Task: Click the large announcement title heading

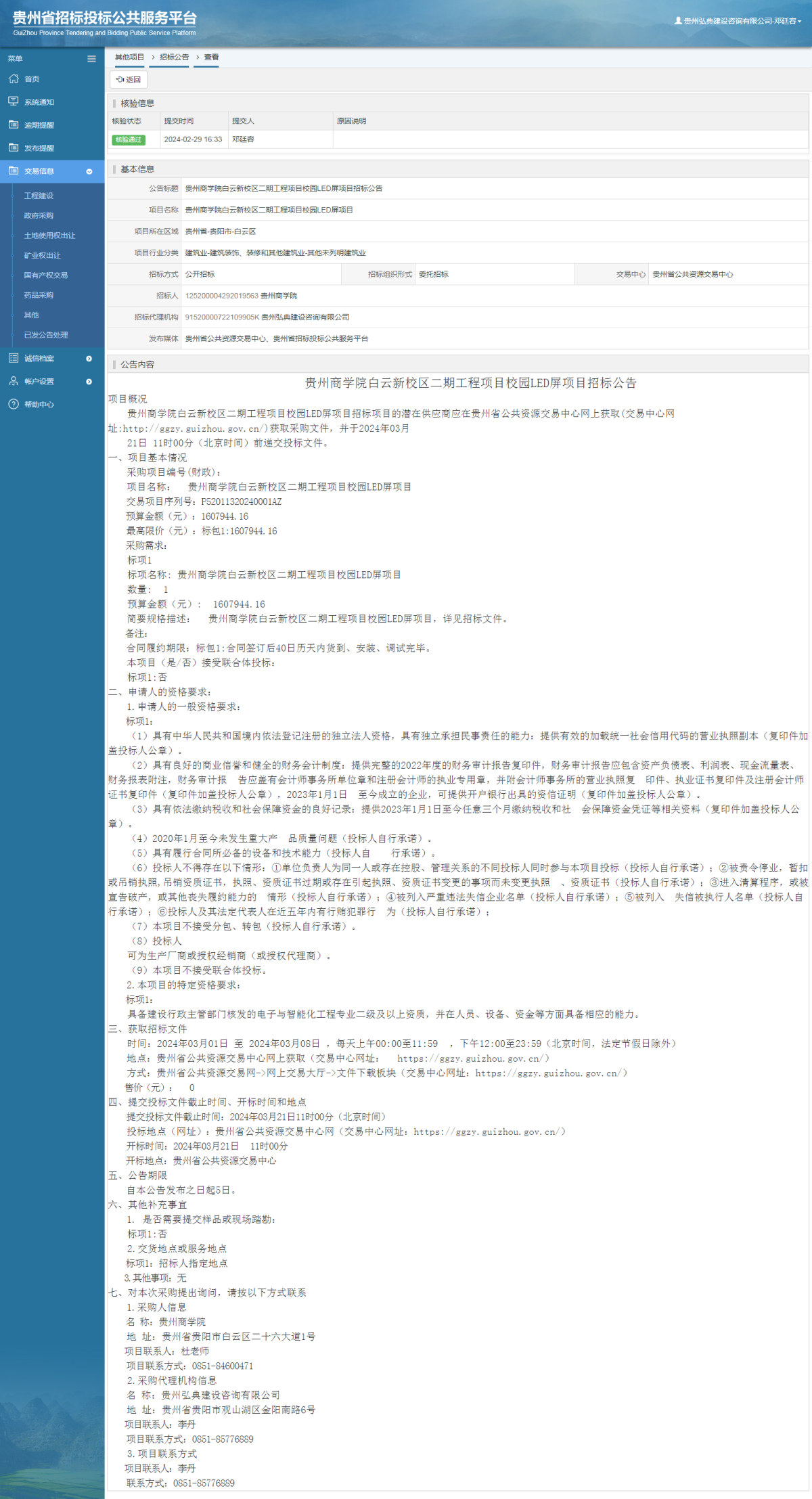Action: coord(471,383)
